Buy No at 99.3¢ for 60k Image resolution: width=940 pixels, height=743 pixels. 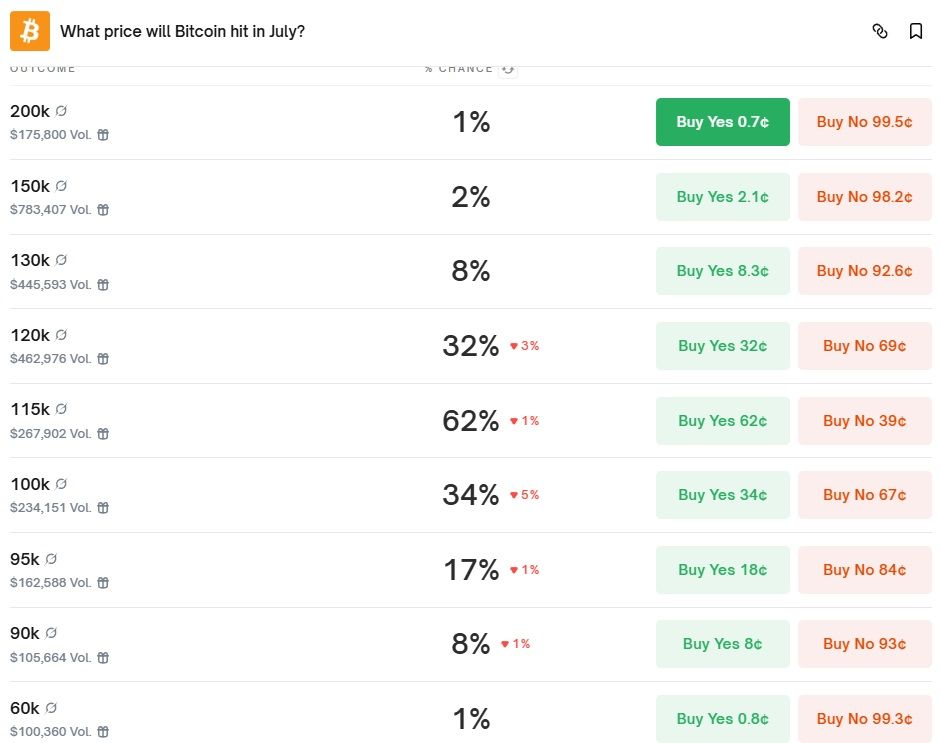coord(865,719)
